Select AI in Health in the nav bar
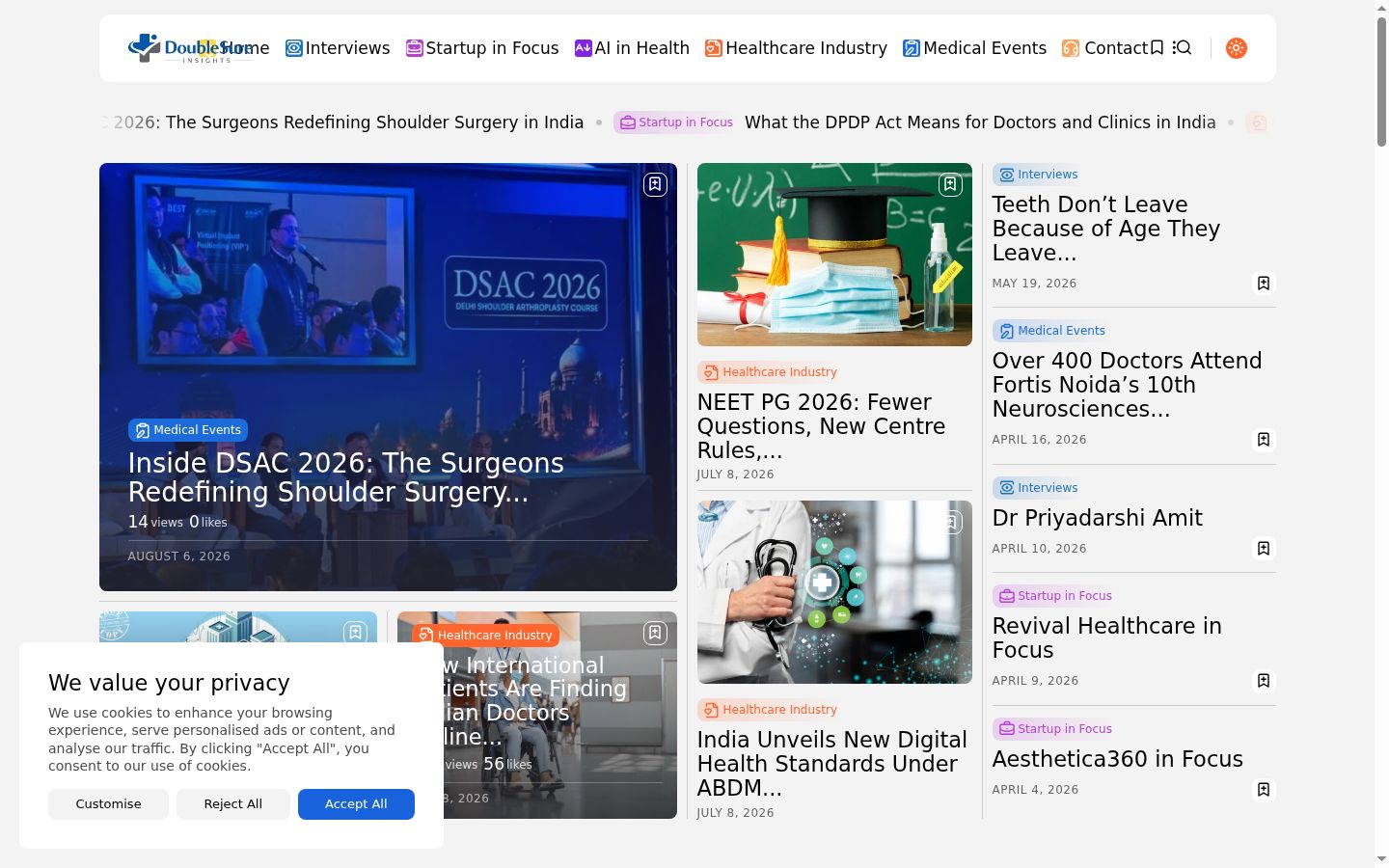Screen dimensions: 1389x868 [632, 48]
